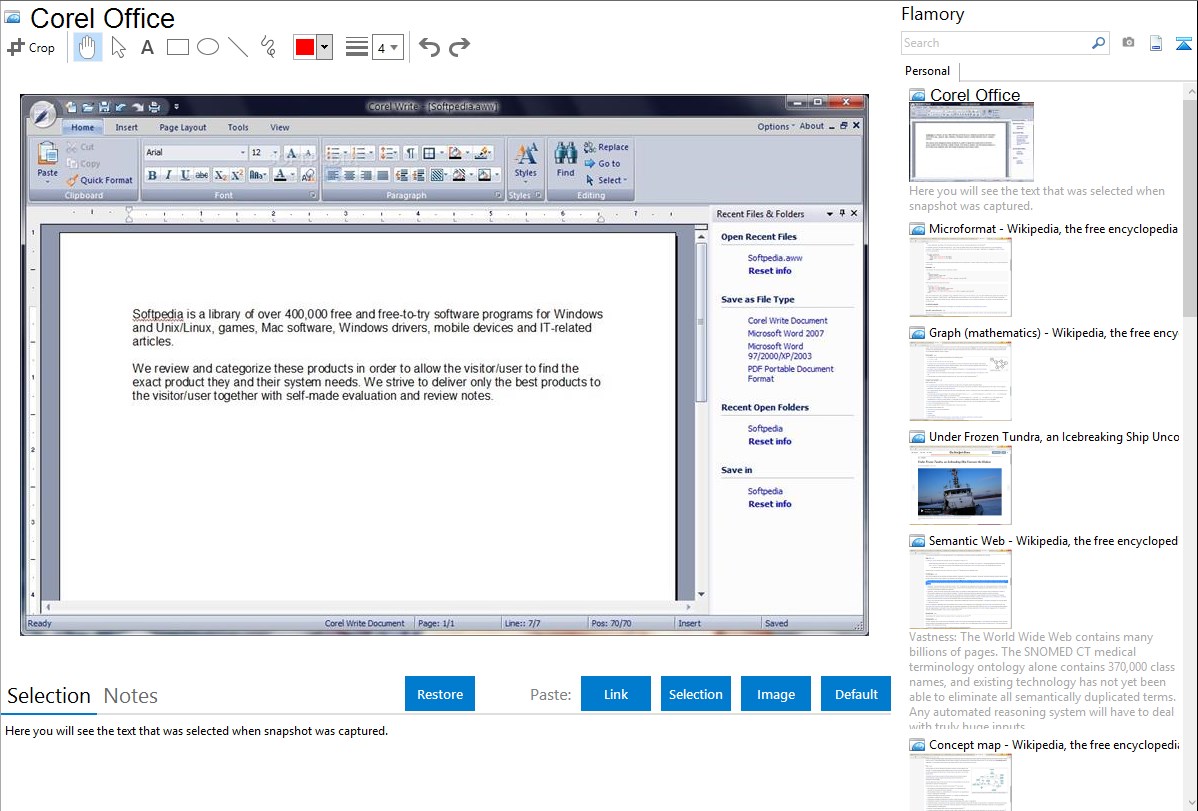1198x811 pixels.
Task: Undo the last annotation
Action: pos(429,47)
